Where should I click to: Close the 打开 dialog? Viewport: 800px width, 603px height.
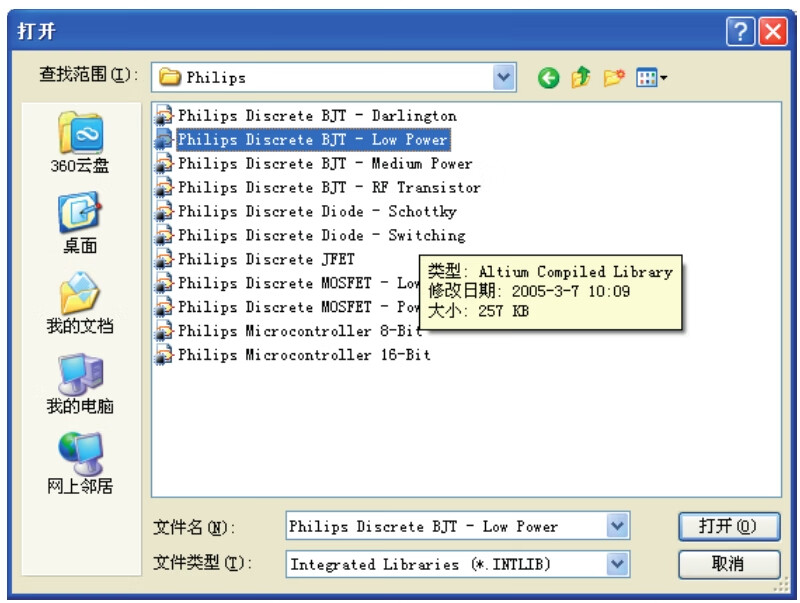[773, 32]
